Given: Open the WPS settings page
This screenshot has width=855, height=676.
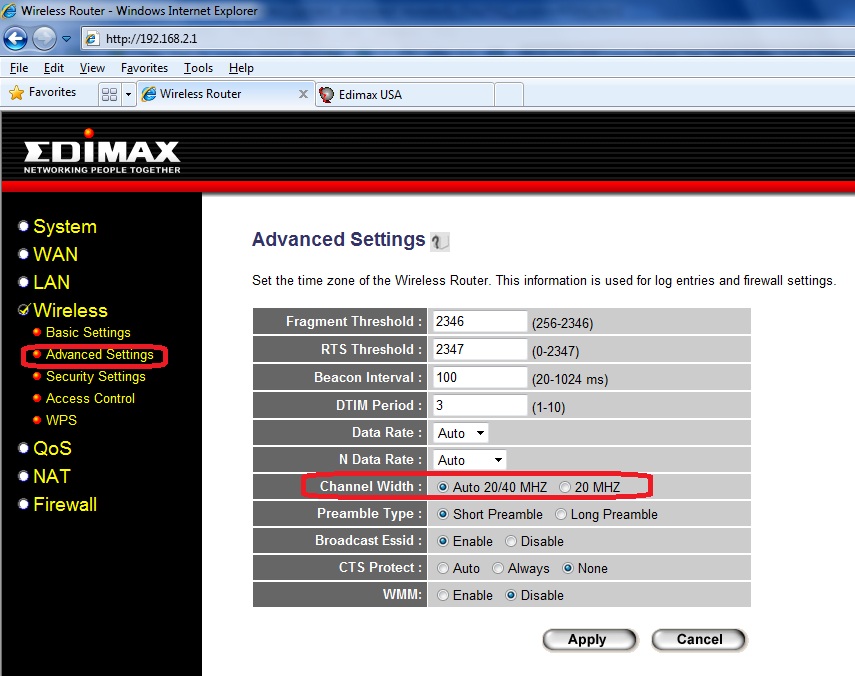Looking at the screenshot, I should (61, 420).
